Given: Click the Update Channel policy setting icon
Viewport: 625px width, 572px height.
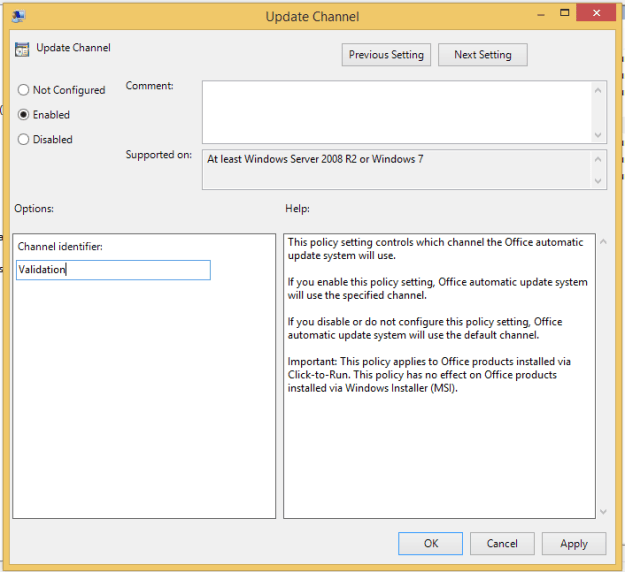Looking at the screenshot, I should click(x=22, y=49).
